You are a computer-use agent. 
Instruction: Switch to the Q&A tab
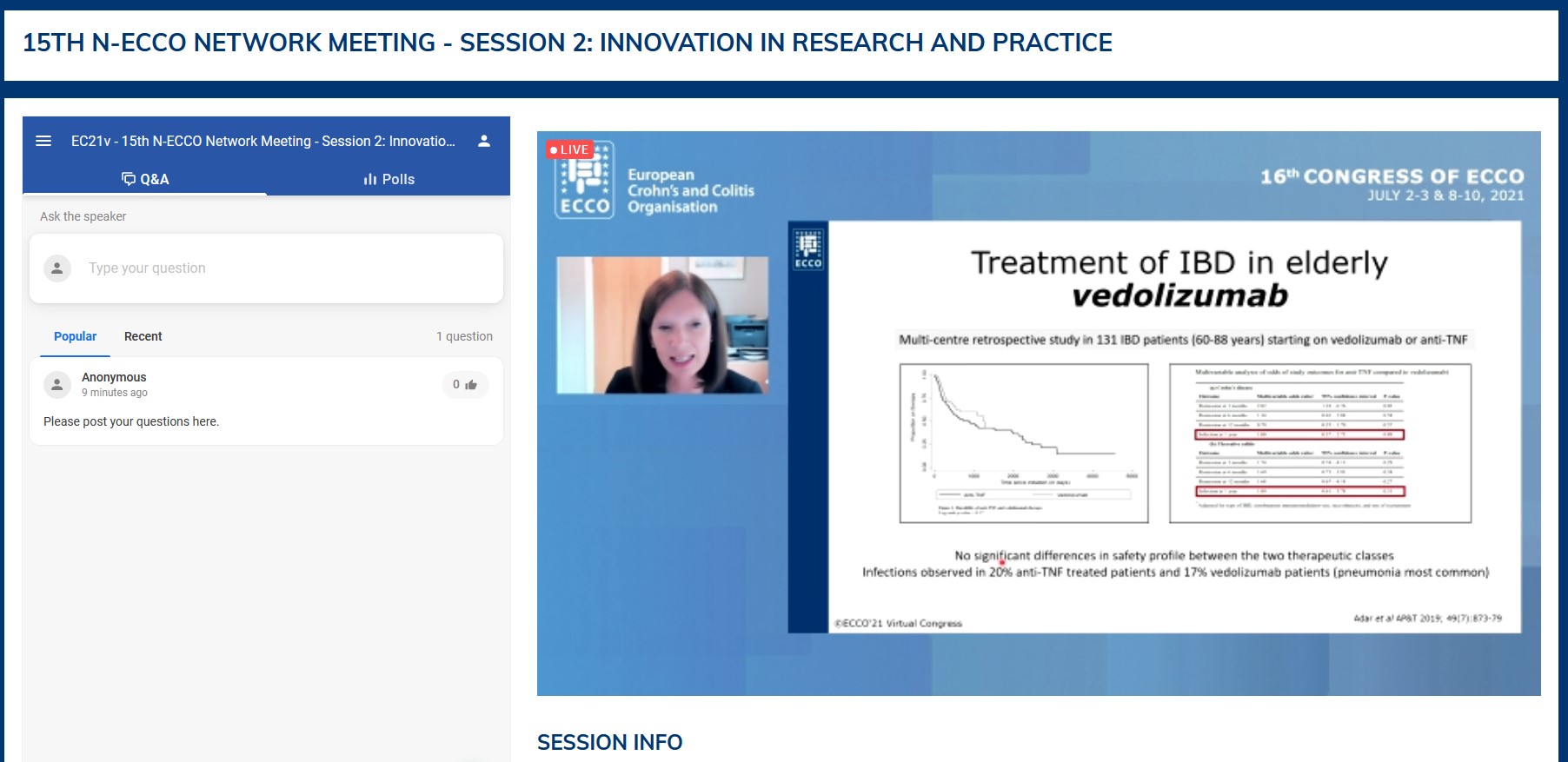(x=145, y=179)
